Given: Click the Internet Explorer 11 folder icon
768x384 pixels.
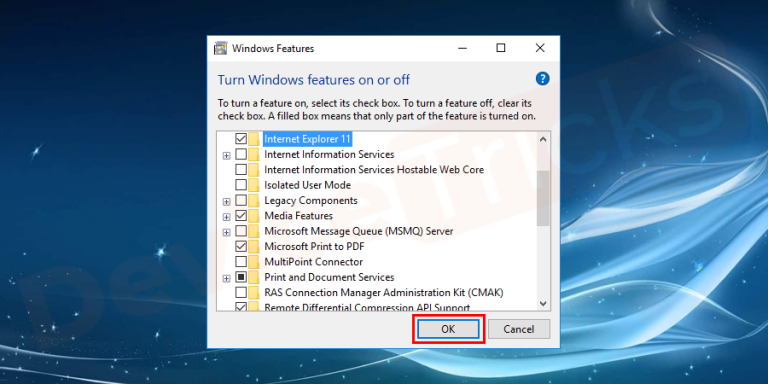Looking at the screenshot, I should [x=254, y=139].
